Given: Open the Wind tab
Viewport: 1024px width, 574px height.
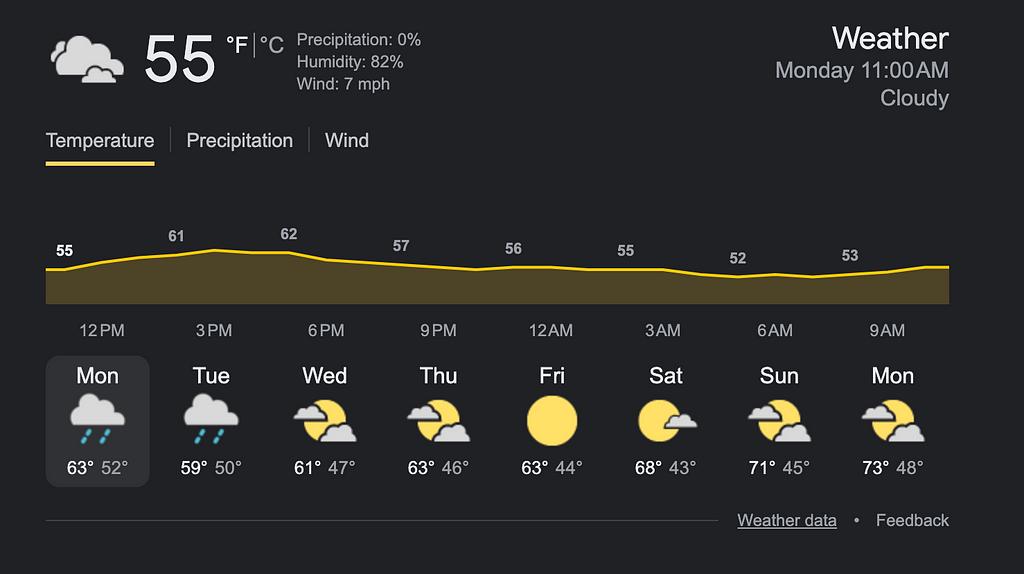Looking at the screenshot, I should pyautogui.click(x=347, y=141).
